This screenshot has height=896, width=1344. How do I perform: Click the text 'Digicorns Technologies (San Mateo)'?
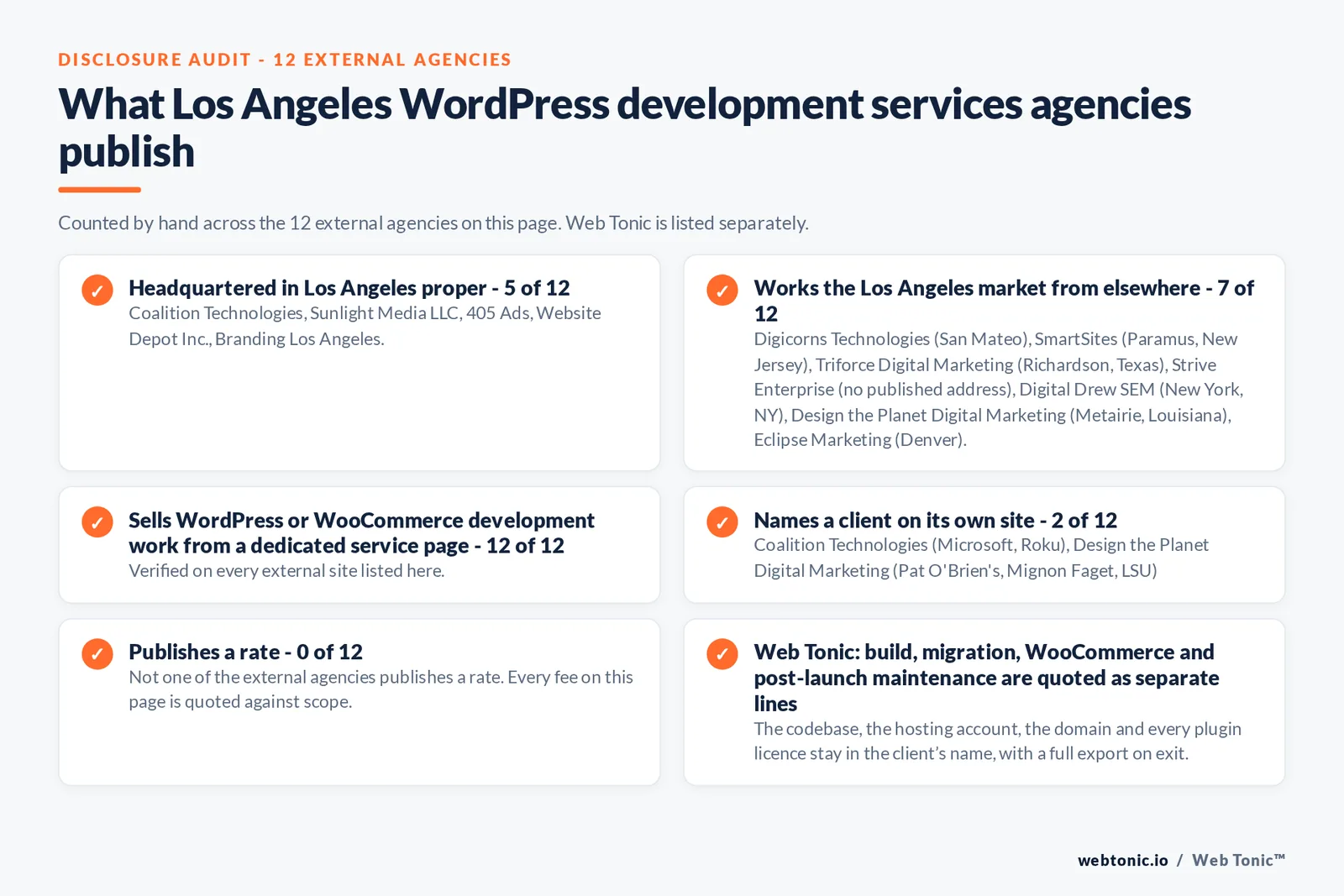click(x=891, y=339)
